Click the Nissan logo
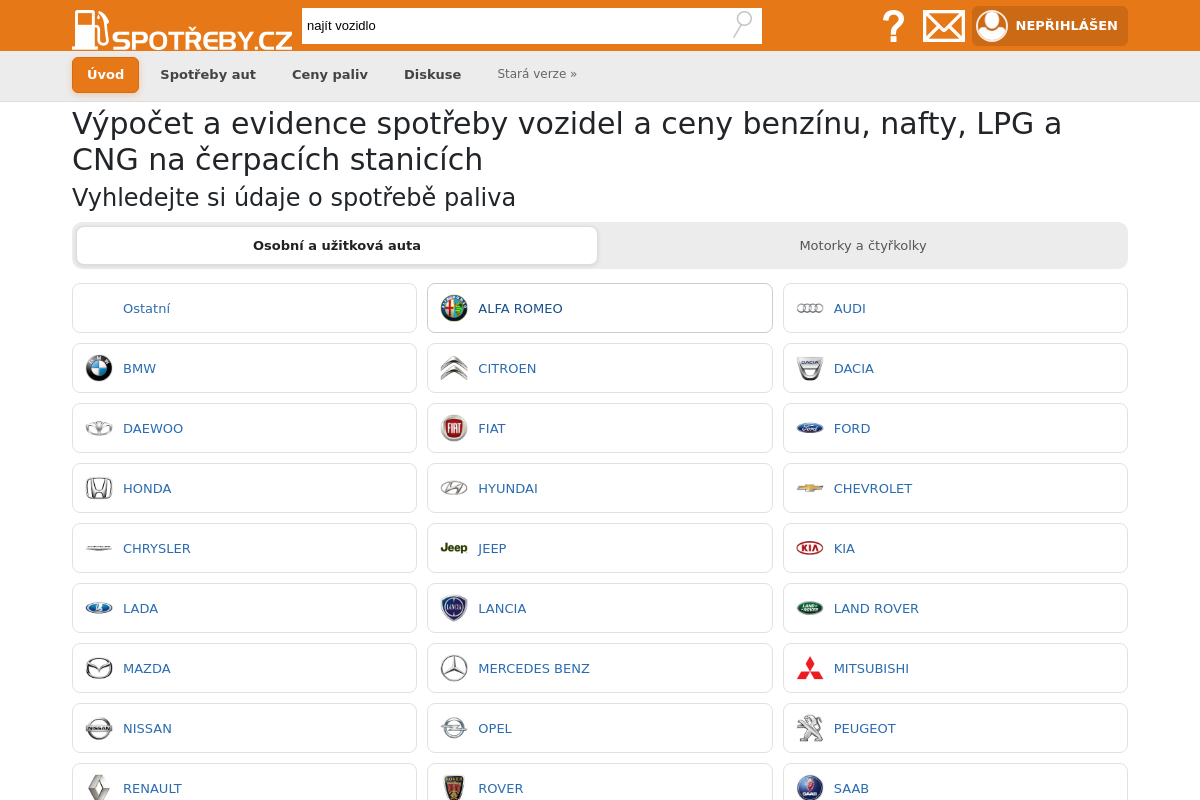The width and height of the screenshot is (1200, 800). (x=99, y=728)
